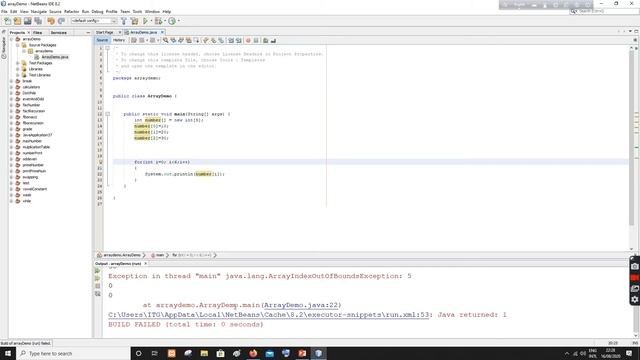Image resolution: width=640 pixels, height=360 pixels.
Task: Click the notification center icon
Action: [x=629, y=353]
